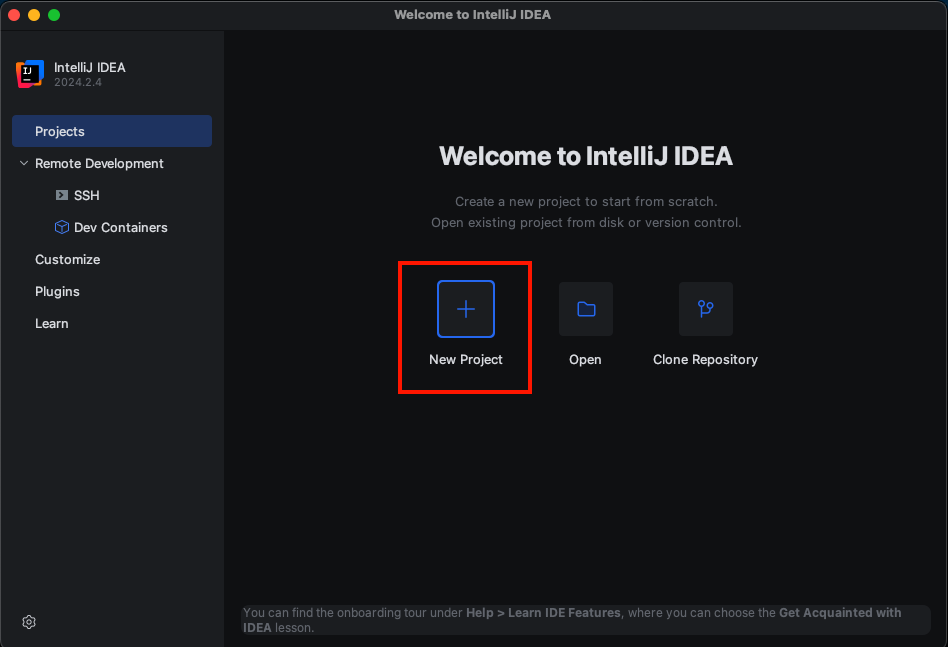Click the onboarding tour tip at the bottom
948x647 pixels.
[x=585, y=620]
